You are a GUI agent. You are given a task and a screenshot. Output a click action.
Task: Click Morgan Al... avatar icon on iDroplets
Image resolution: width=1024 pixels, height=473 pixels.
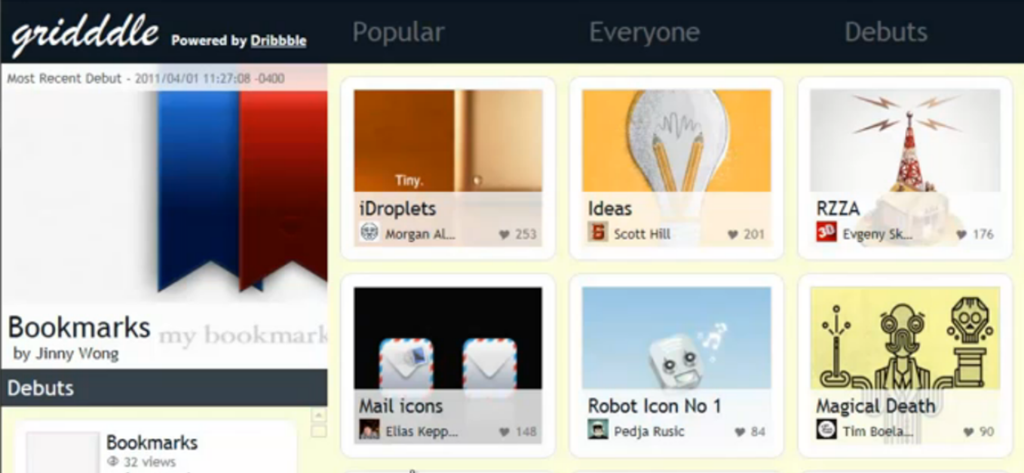pyautogui.click(x=369, y=233)
